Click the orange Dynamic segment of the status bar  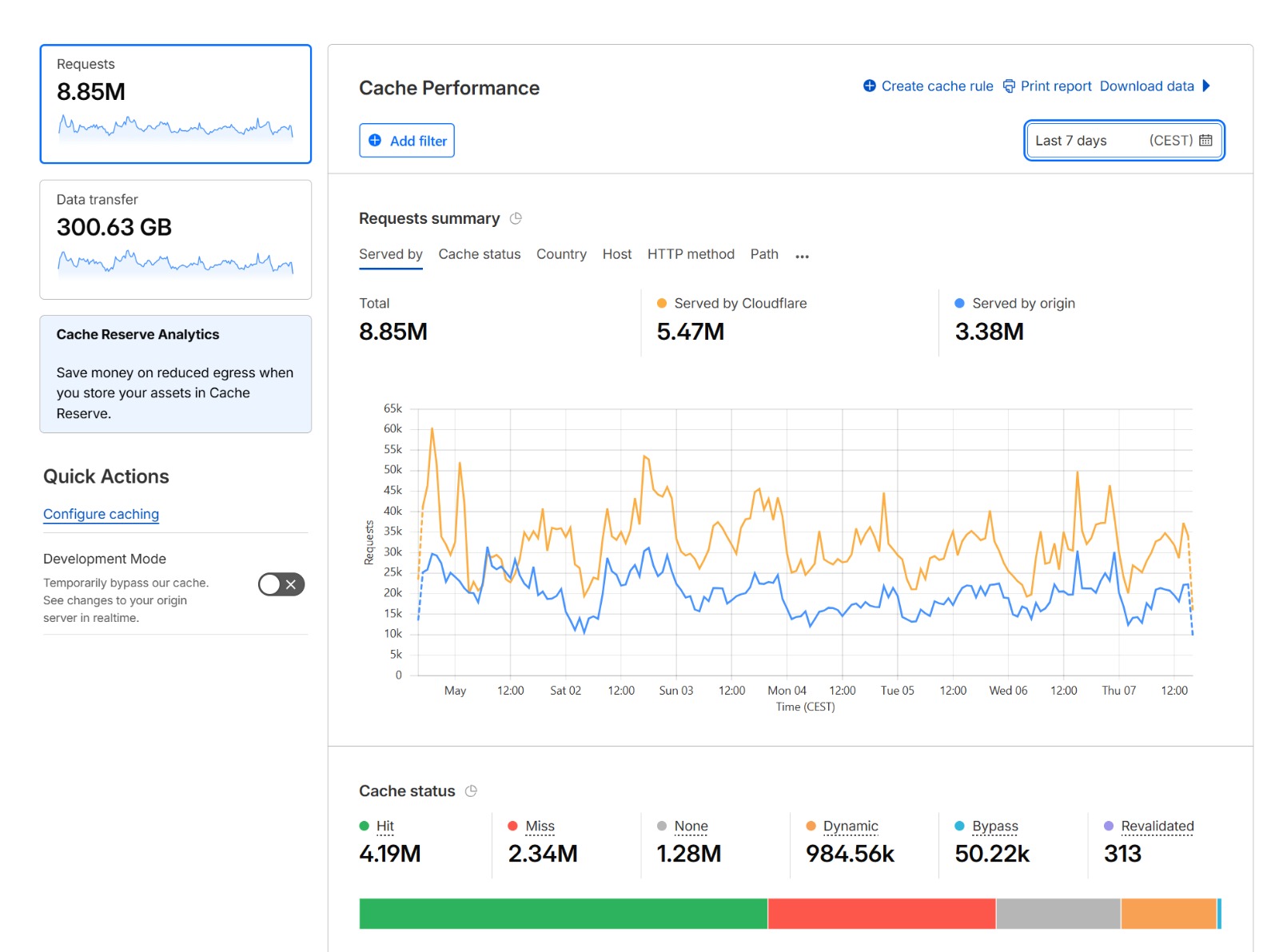pos(1169,914)
